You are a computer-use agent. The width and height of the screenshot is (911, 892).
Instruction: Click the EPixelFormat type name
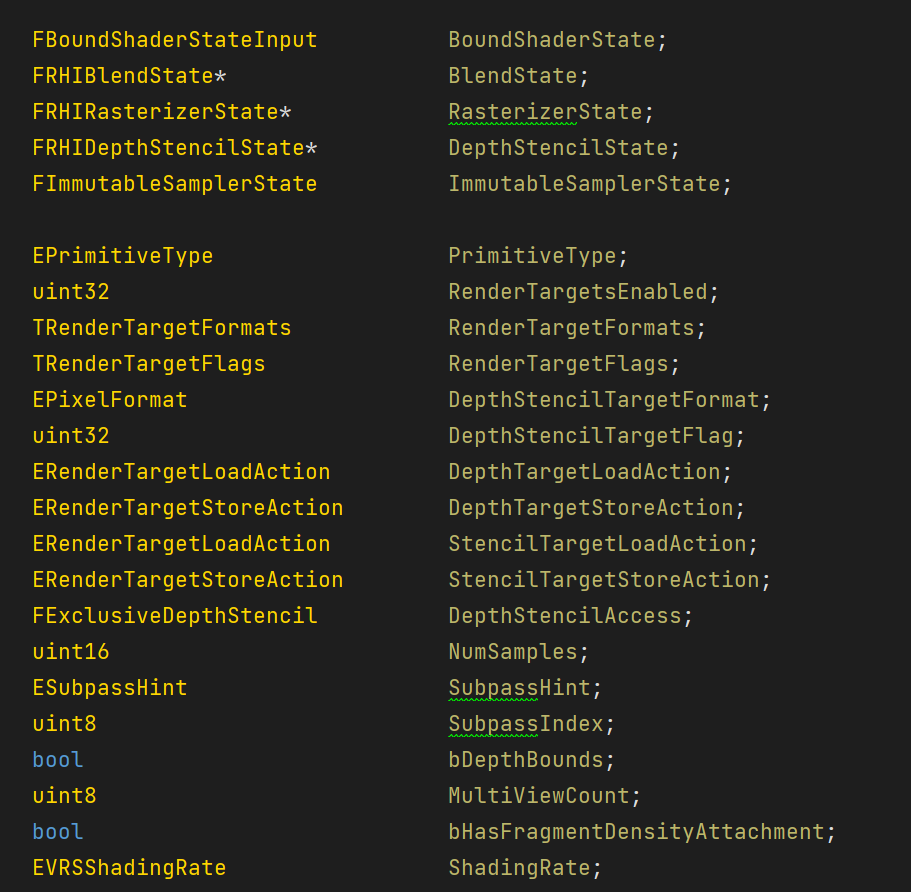109,400
